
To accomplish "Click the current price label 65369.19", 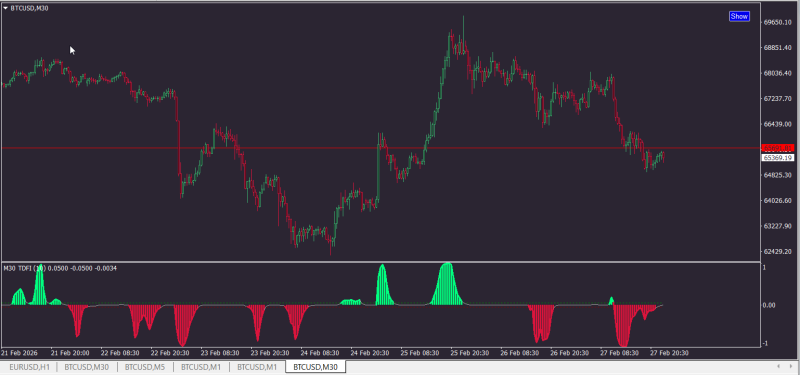I will 778,158.
